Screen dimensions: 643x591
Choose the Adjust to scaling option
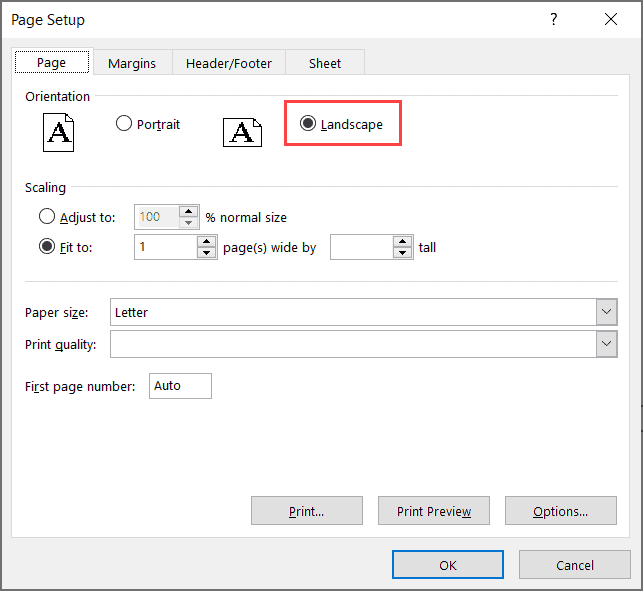click(47, 216)
